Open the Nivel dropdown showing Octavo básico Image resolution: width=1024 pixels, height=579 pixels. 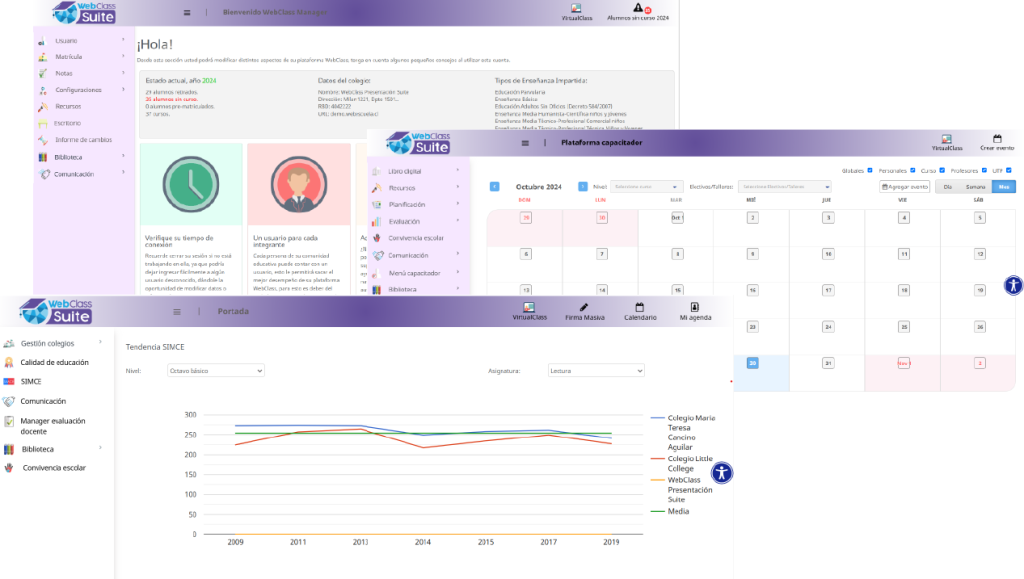pyautogui.click(x=216, y=371)
